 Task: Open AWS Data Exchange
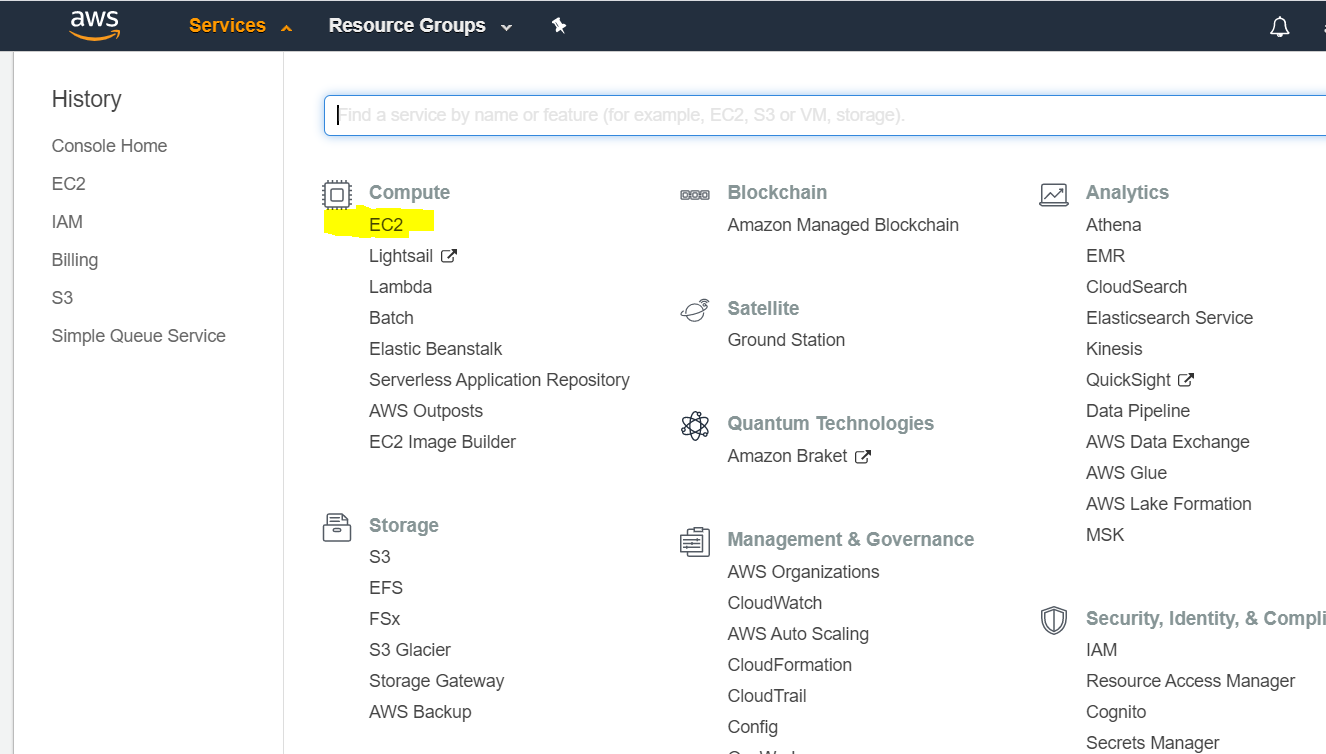pyautogui.click(x=1167, y=442)
